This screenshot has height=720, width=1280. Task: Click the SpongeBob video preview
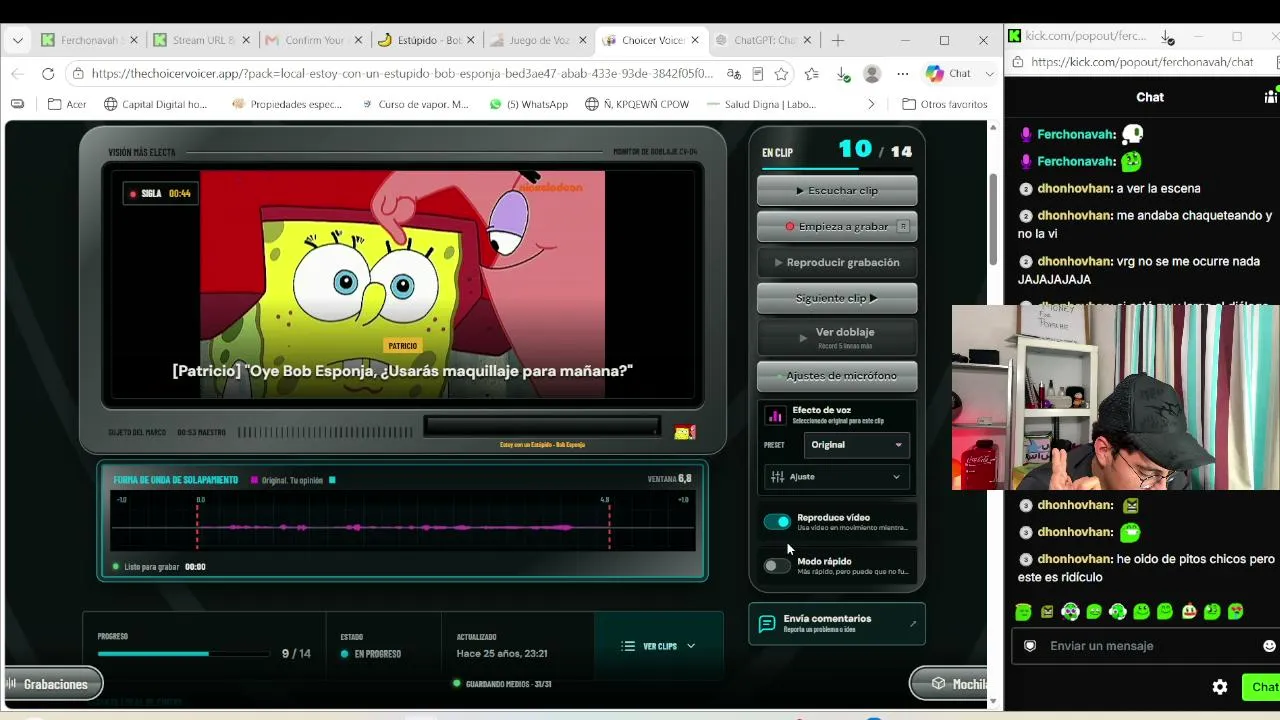403,285
